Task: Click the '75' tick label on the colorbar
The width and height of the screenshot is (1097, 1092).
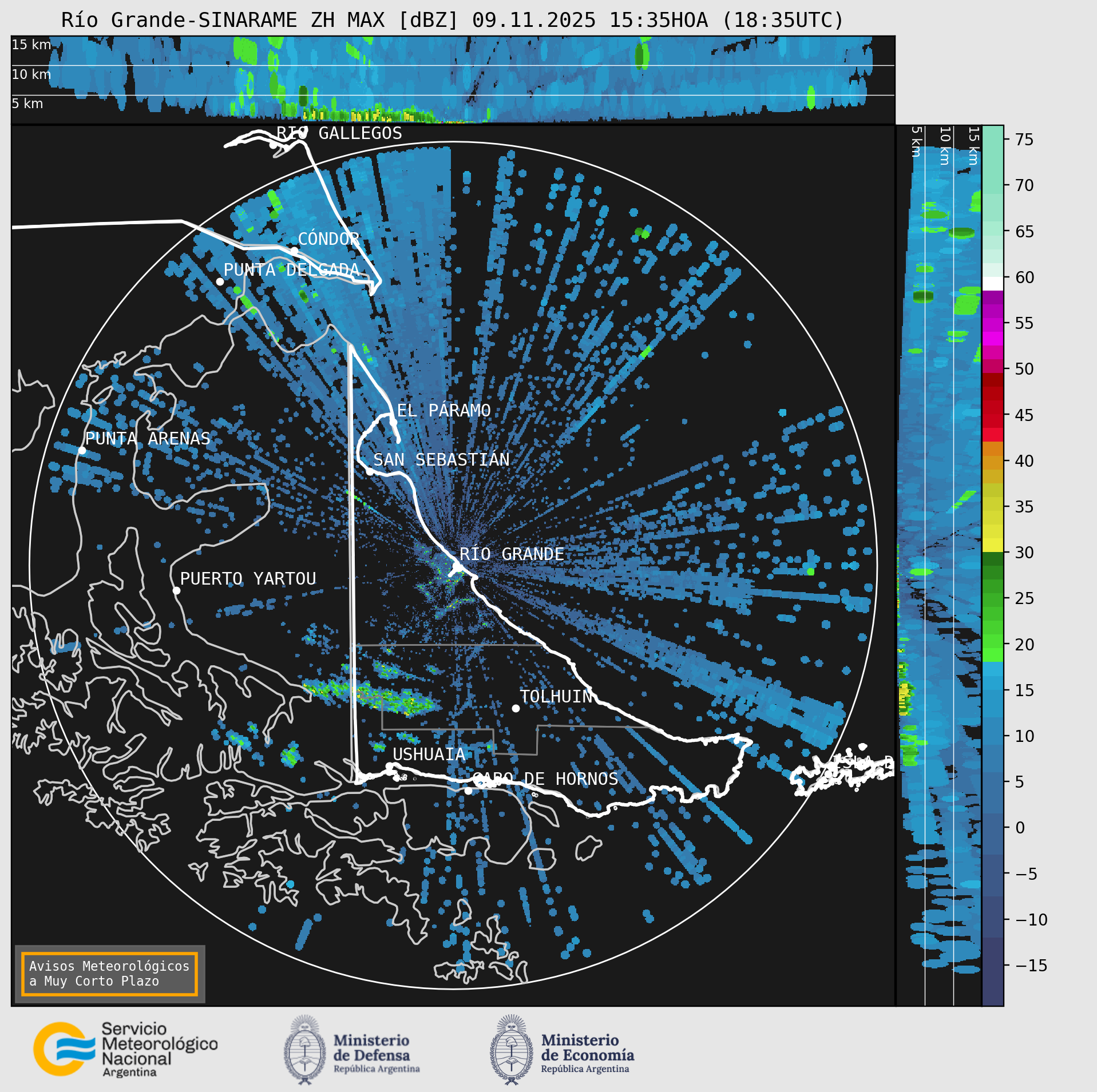Action: coord(1024,140)
